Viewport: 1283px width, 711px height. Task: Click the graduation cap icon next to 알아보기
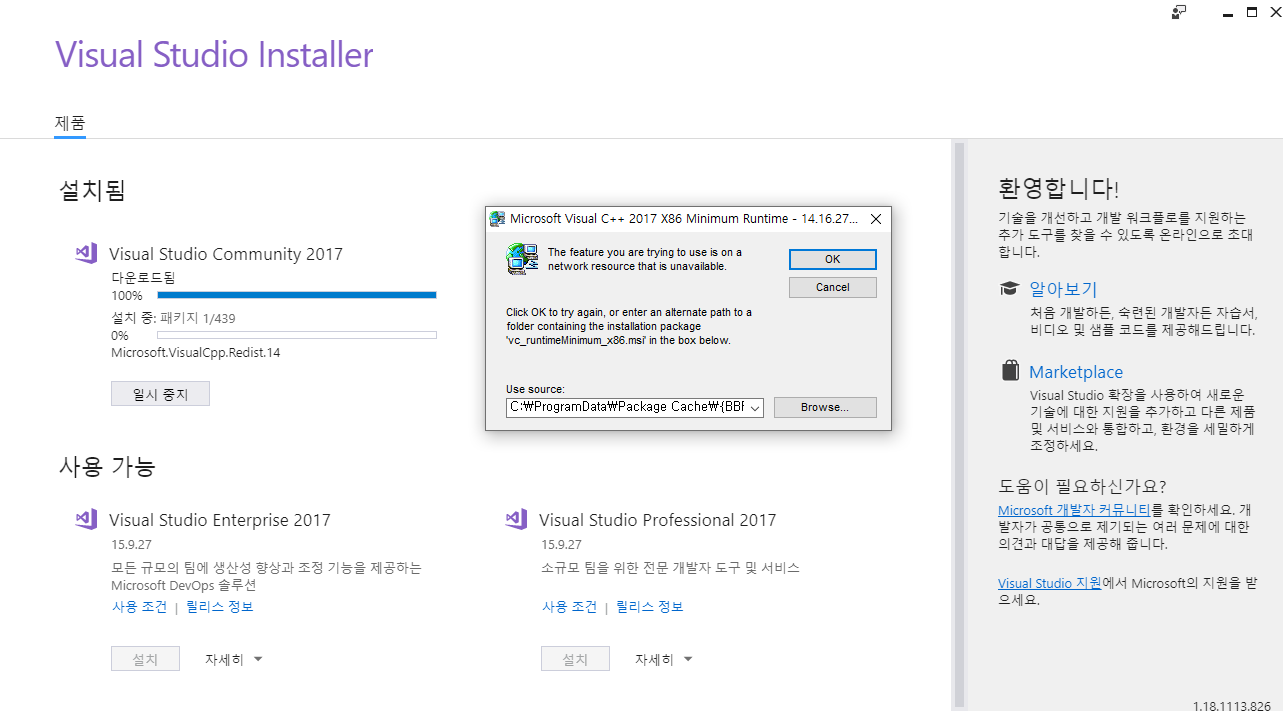[1009, 289]
